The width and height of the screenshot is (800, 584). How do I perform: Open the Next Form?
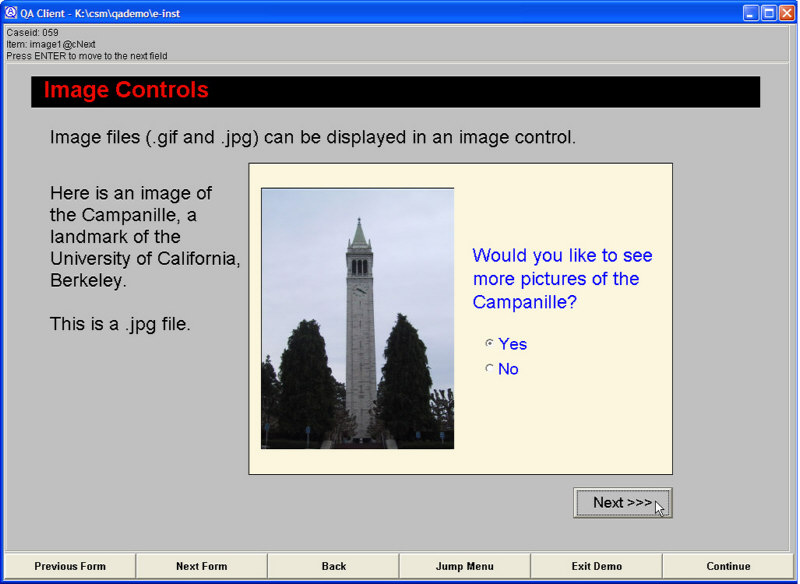(x=202, y=566)
